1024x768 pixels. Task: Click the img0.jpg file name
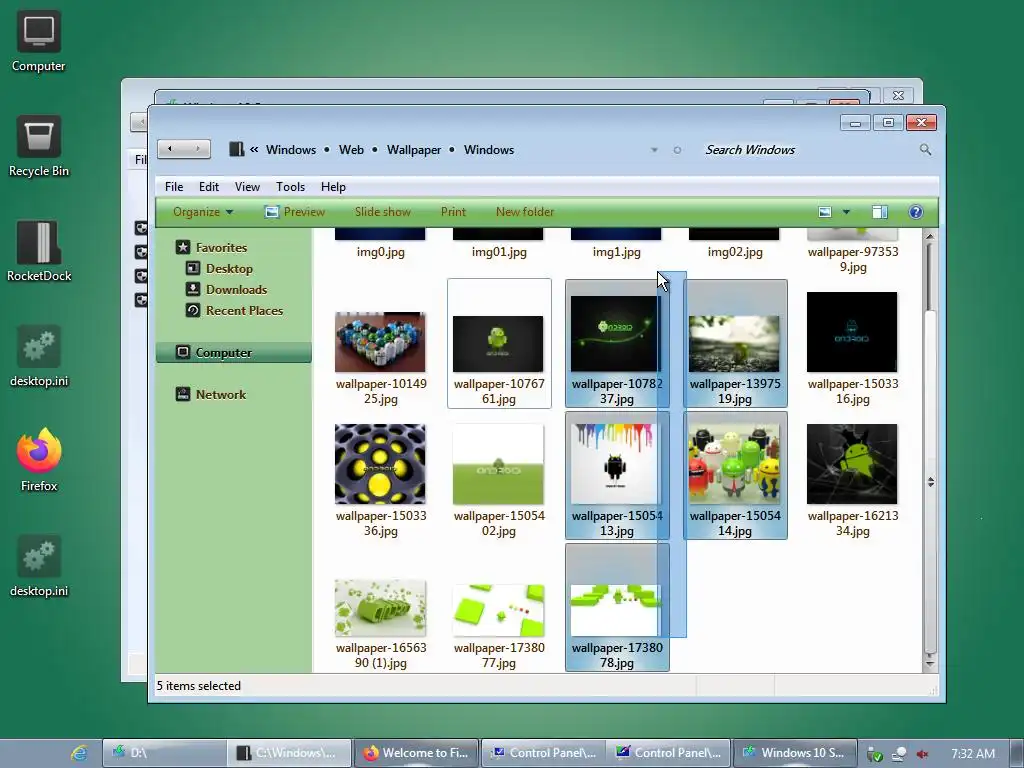(381, 252)
